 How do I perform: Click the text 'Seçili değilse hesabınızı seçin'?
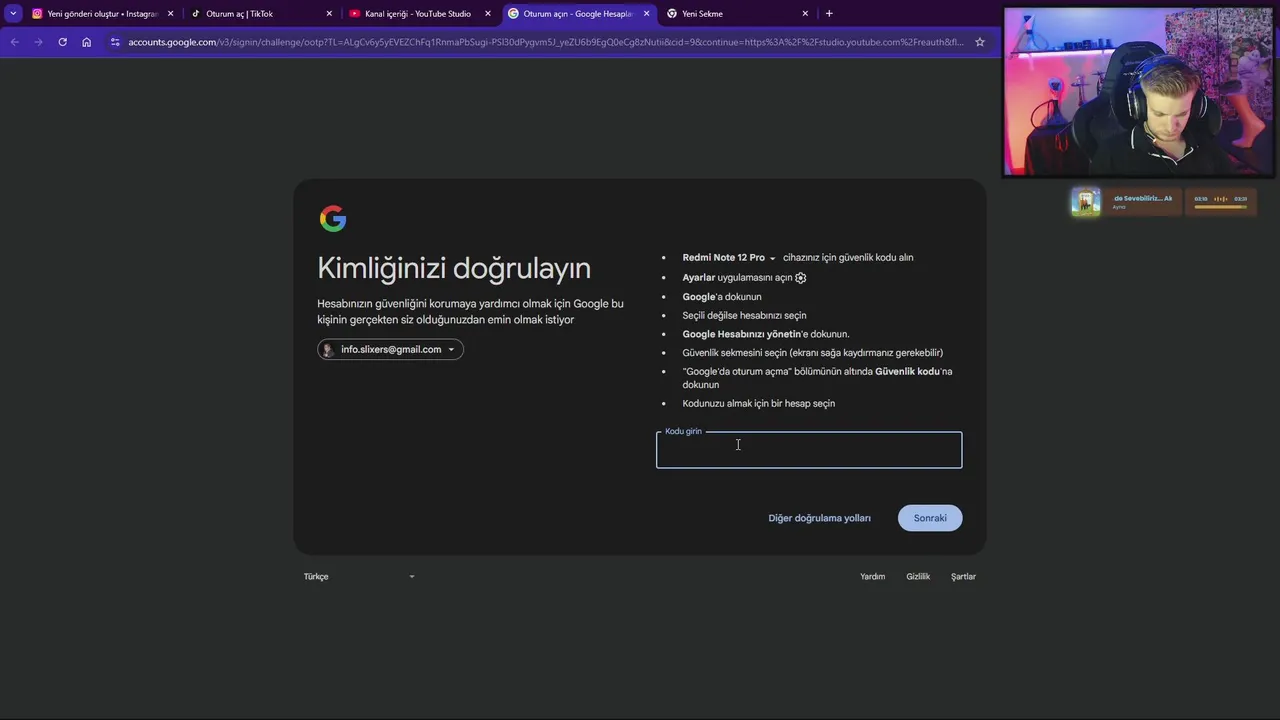(x=744, y=316)
